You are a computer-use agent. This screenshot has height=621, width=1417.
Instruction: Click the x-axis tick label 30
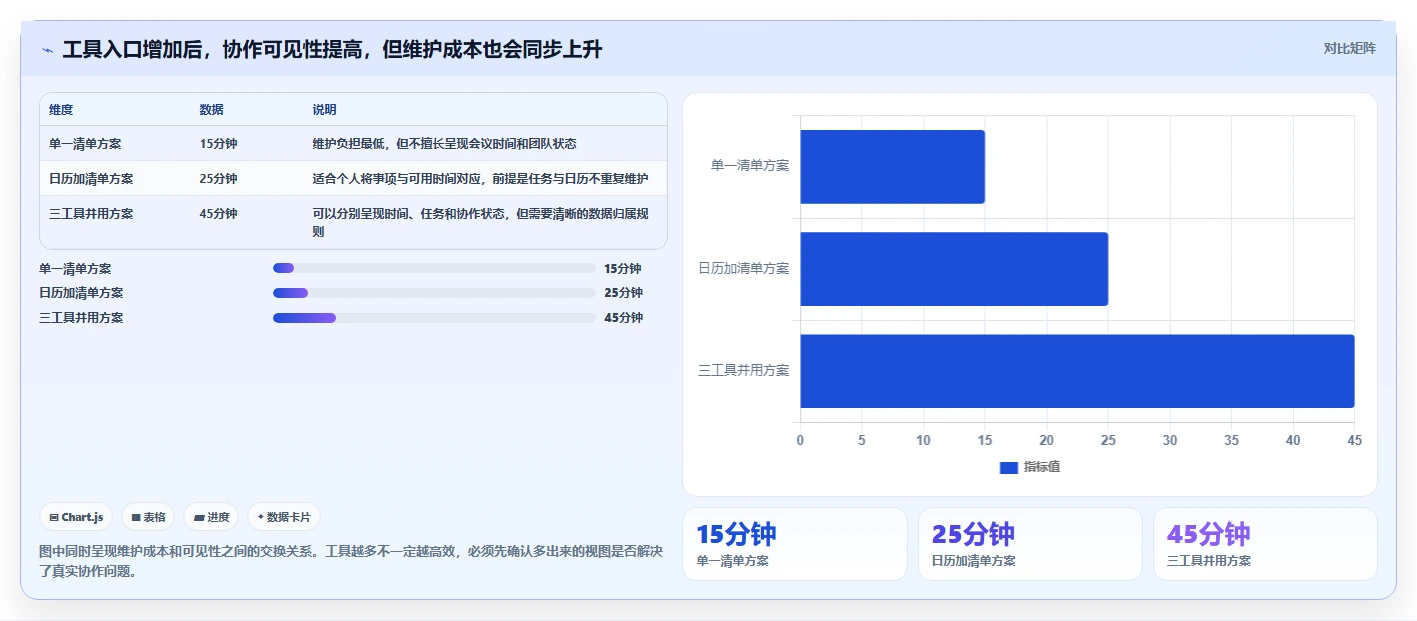1170,440
